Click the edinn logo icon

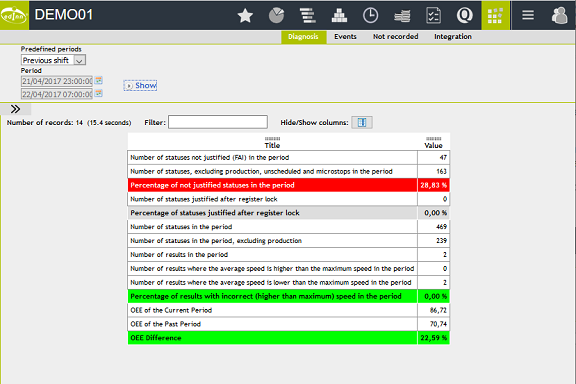[x=14, y=15]
